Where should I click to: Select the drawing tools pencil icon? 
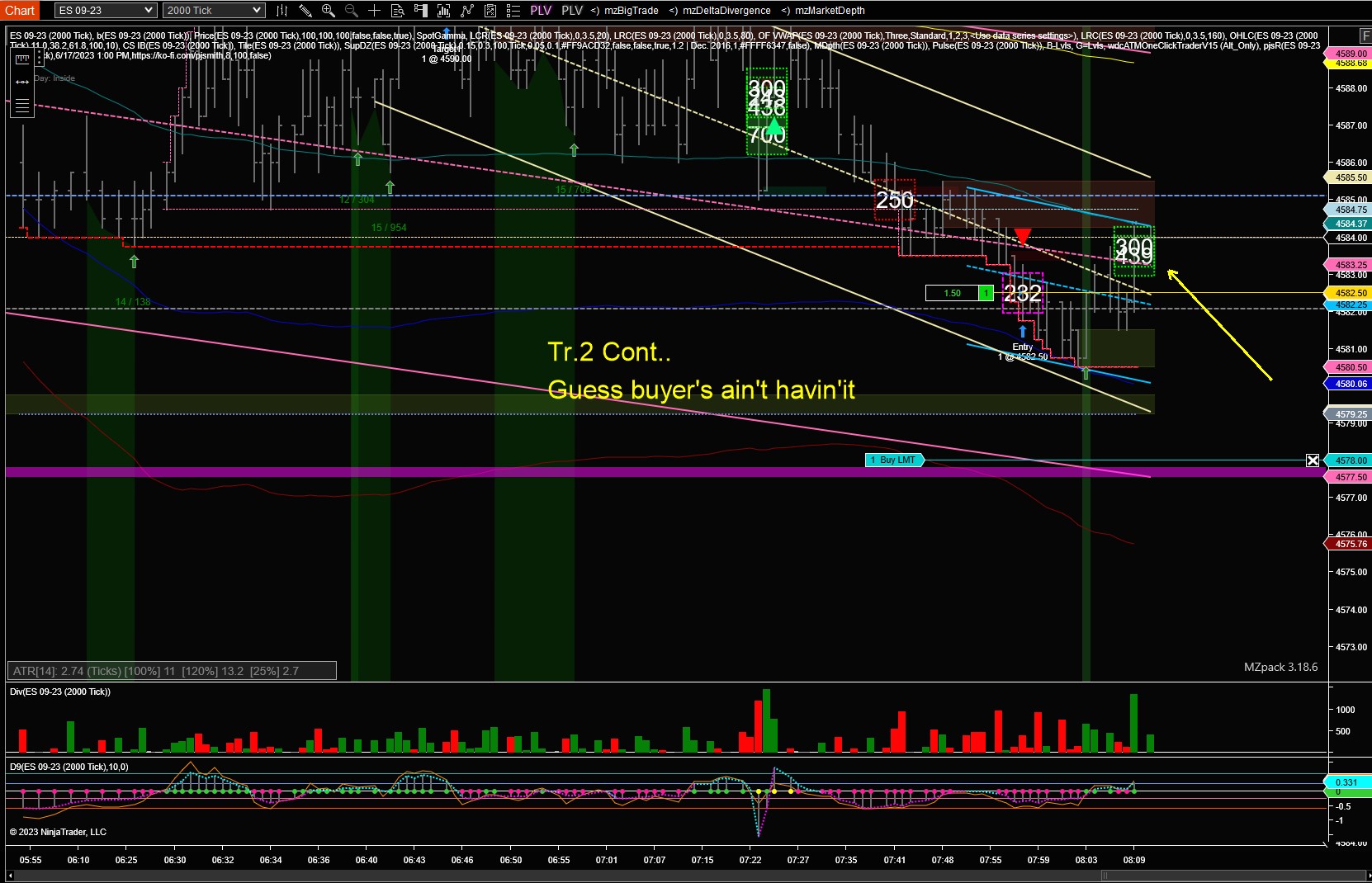click(x=305, y=11)
